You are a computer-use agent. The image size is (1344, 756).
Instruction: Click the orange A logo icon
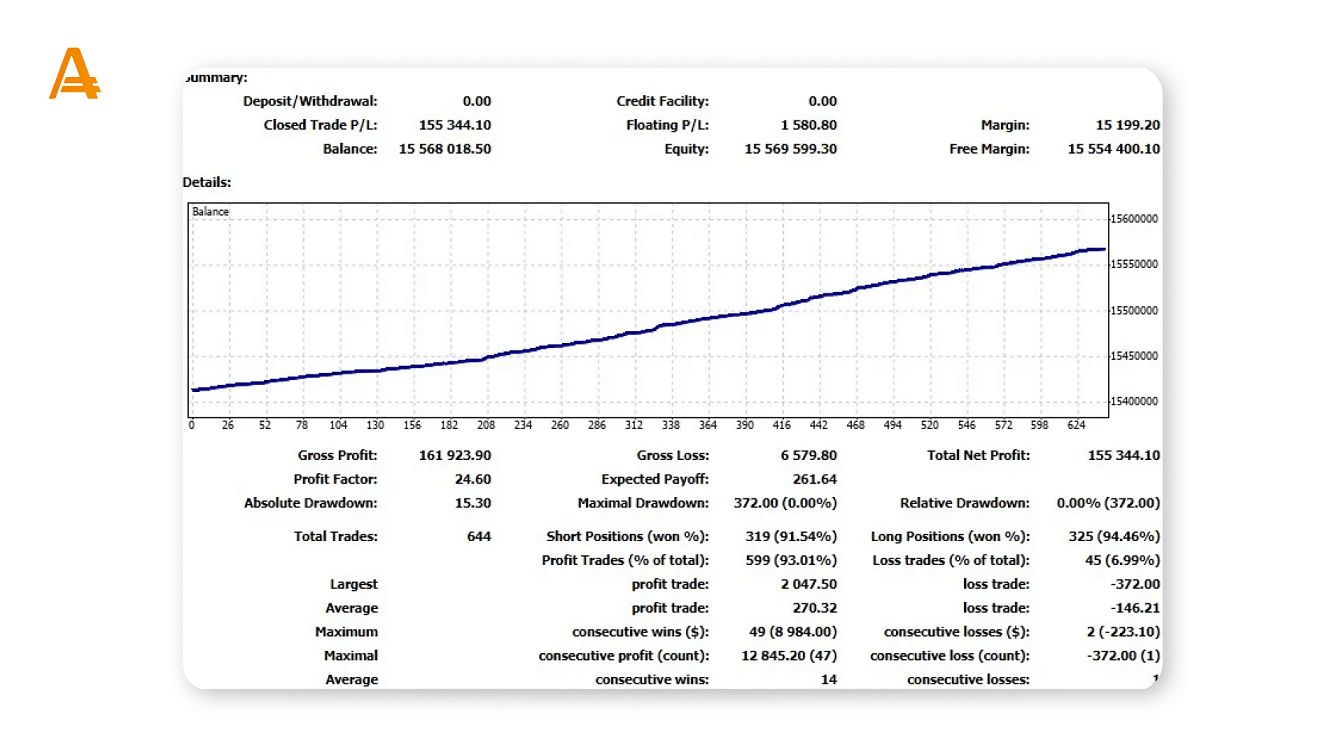tap(74, 74)
